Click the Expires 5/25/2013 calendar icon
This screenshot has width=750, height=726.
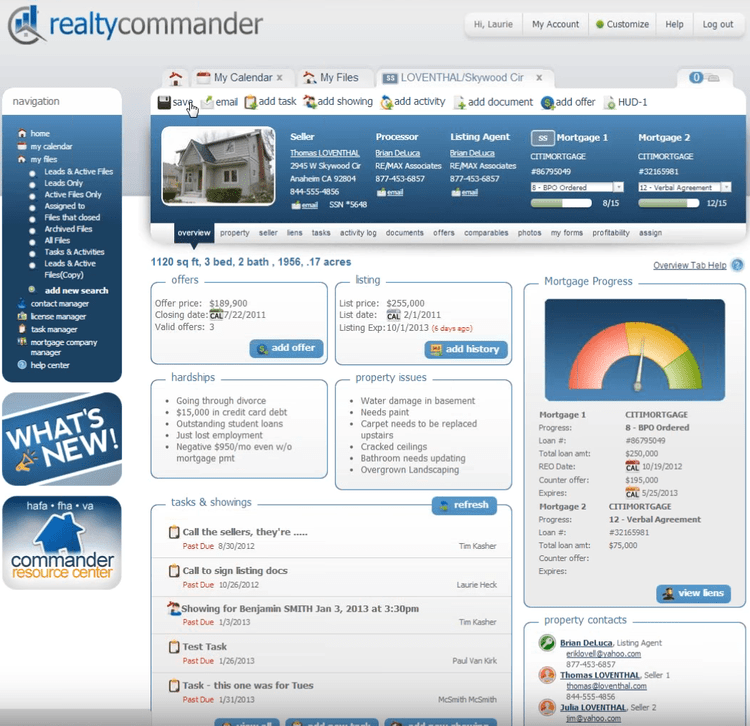point(632,493)
